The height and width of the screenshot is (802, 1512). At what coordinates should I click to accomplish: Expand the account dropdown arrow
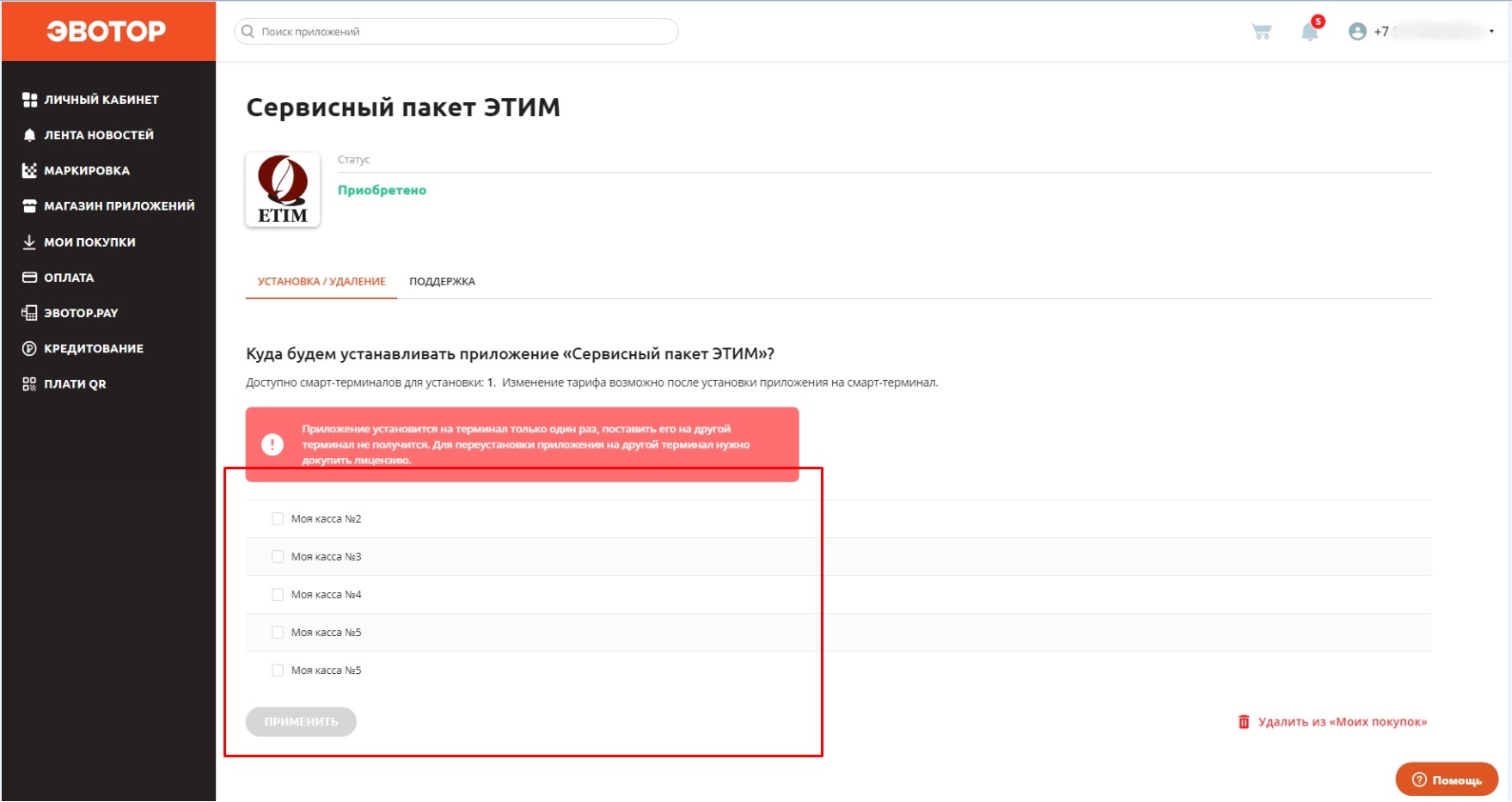[x=1491, y=32]
